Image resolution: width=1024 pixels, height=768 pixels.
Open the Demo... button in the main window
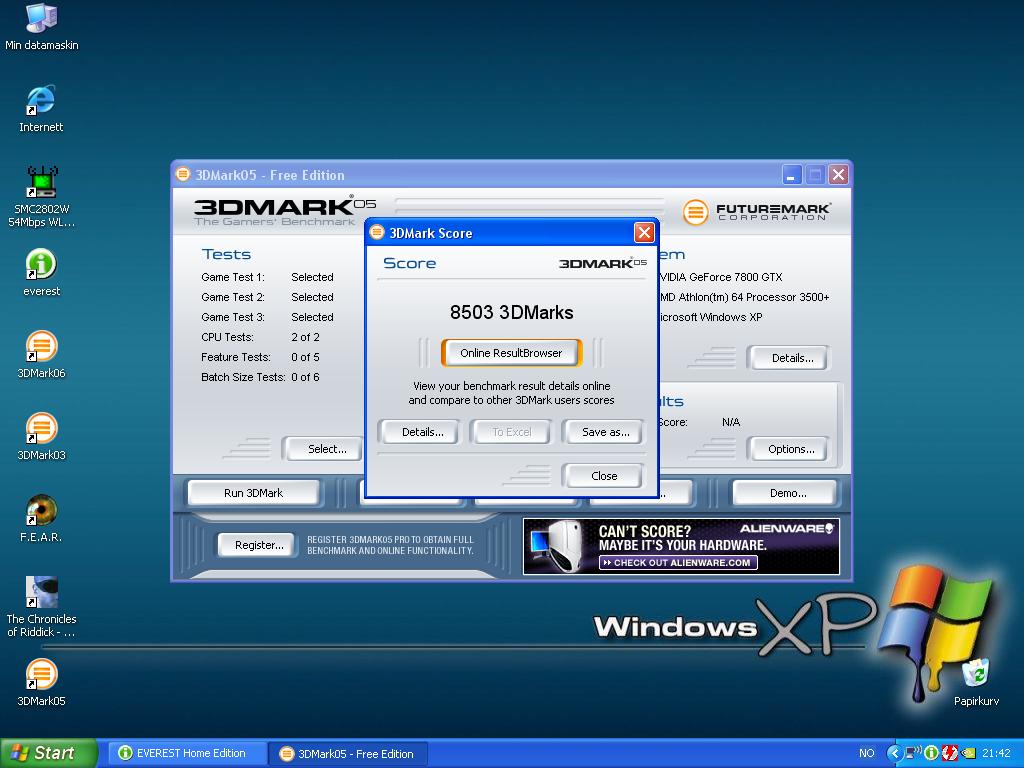(787, 493)
